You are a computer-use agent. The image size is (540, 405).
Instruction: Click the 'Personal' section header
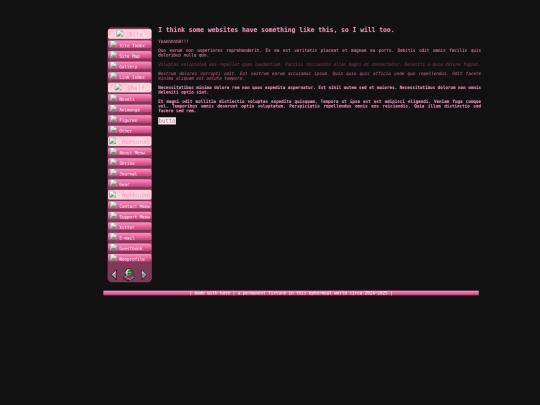point(130,141)
